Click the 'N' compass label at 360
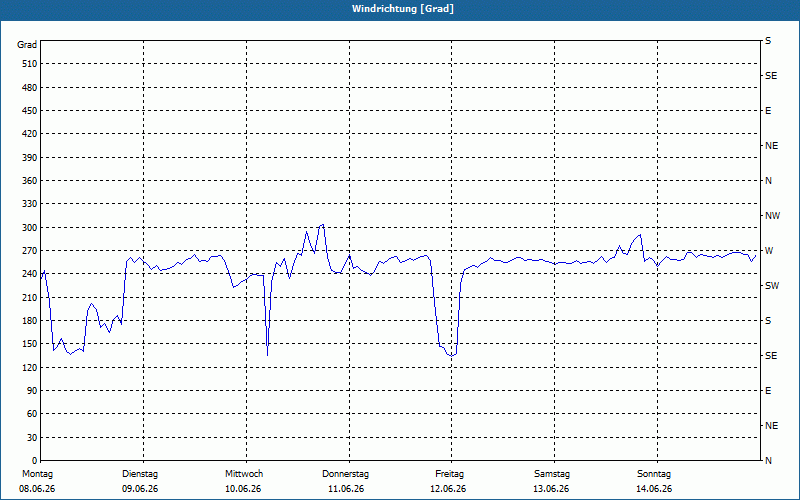The height and width of the screenshot is (500, 800). pyautogui.click(x=768, y=181)
